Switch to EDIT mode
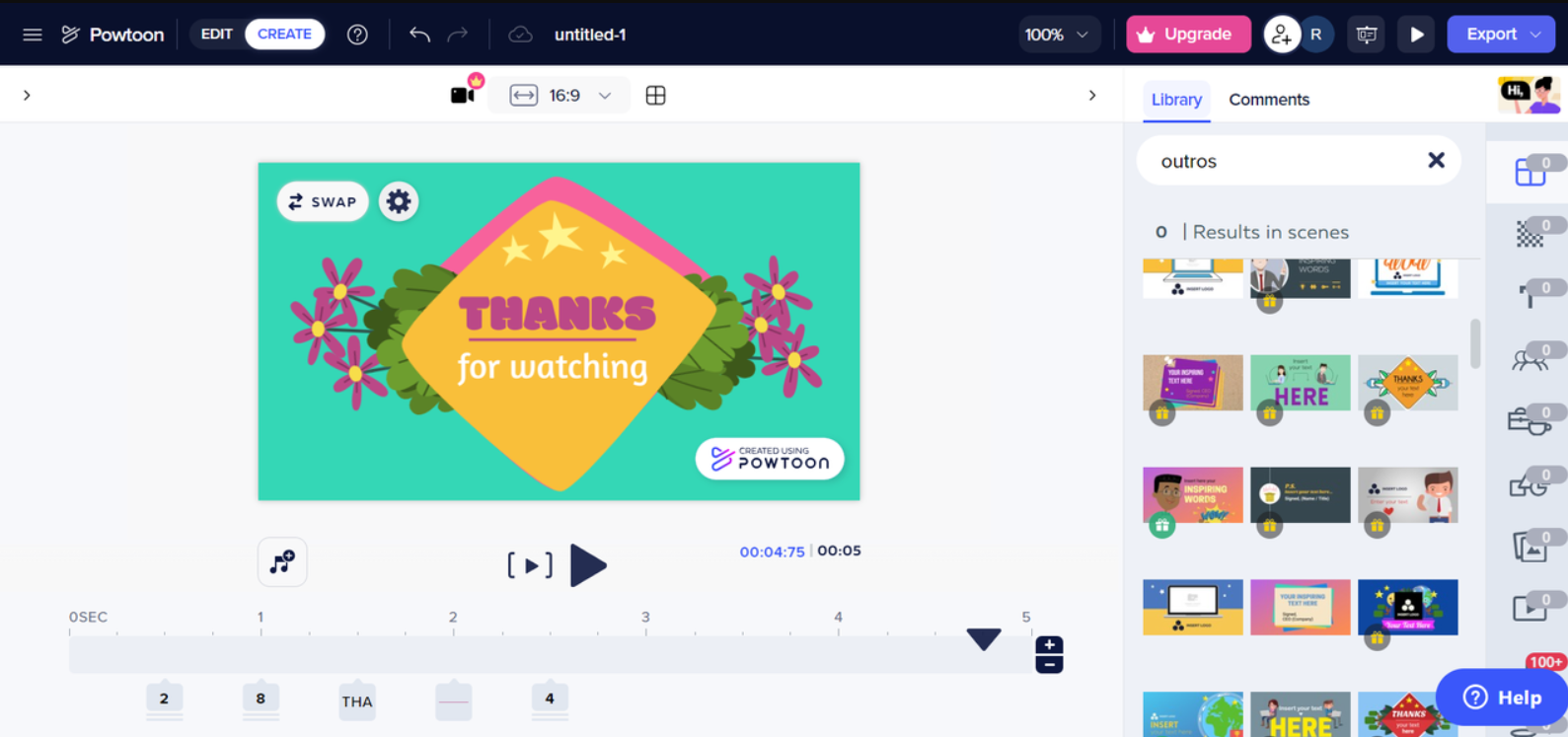This screenshot has height=737, width=1568. pos(216,35)
